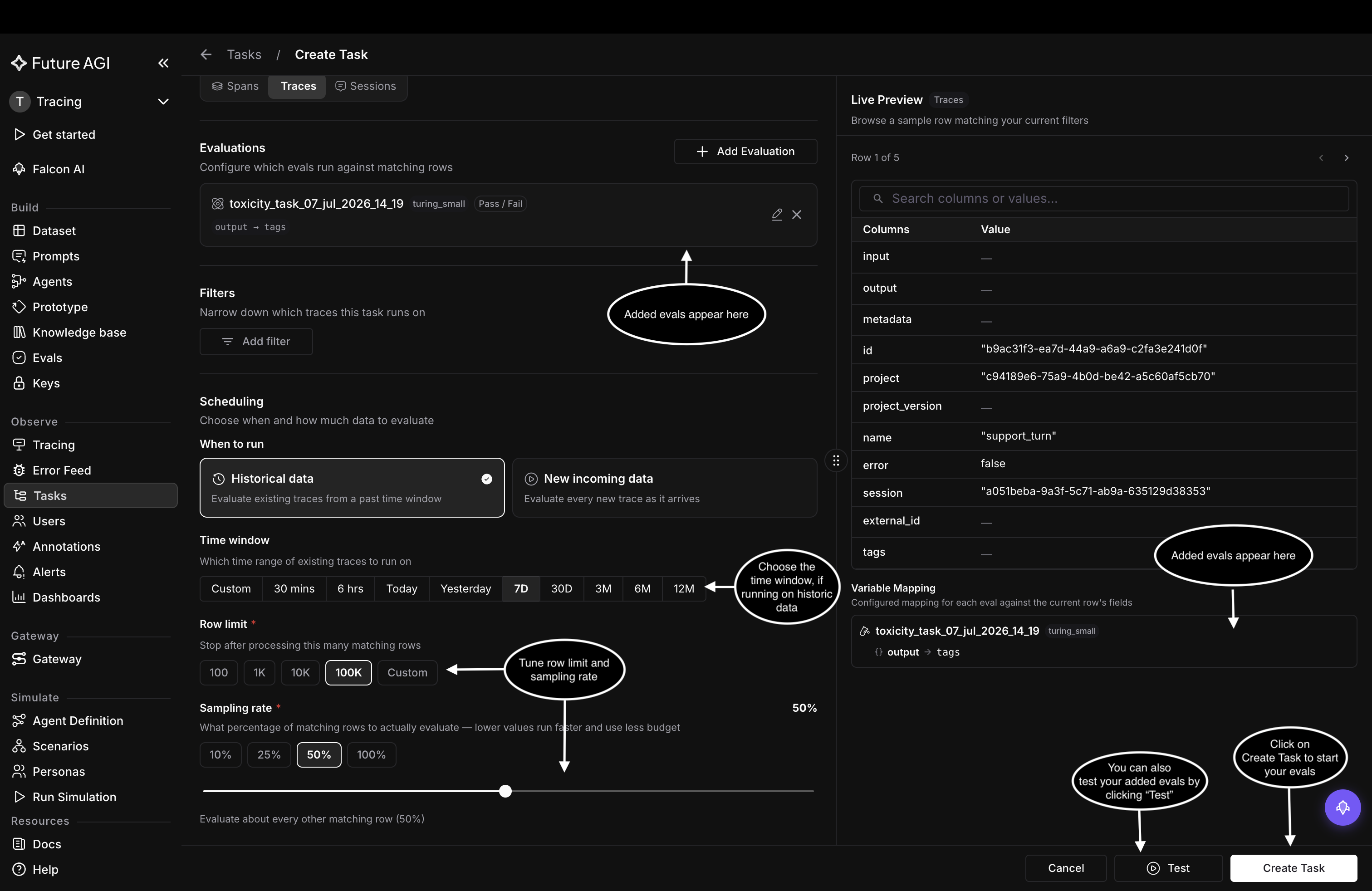The width and height of the screenshot is (1372, 891).
Task: Go back using the arrow icon
Action: (x=206, y=54)
